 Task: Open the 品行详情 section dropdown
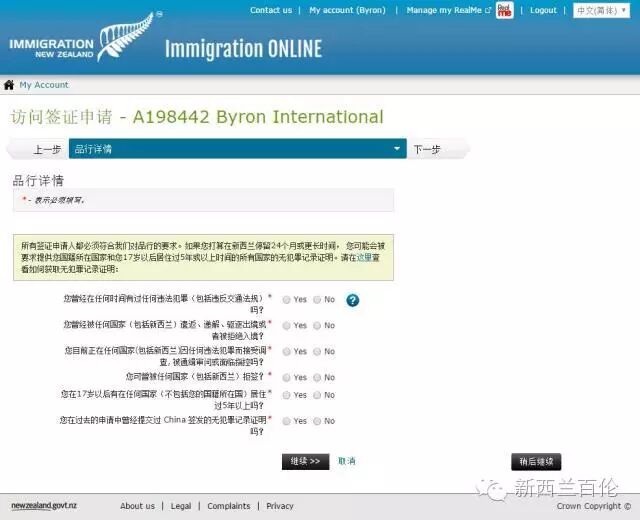pyautogui.click(x=238, y=149)
